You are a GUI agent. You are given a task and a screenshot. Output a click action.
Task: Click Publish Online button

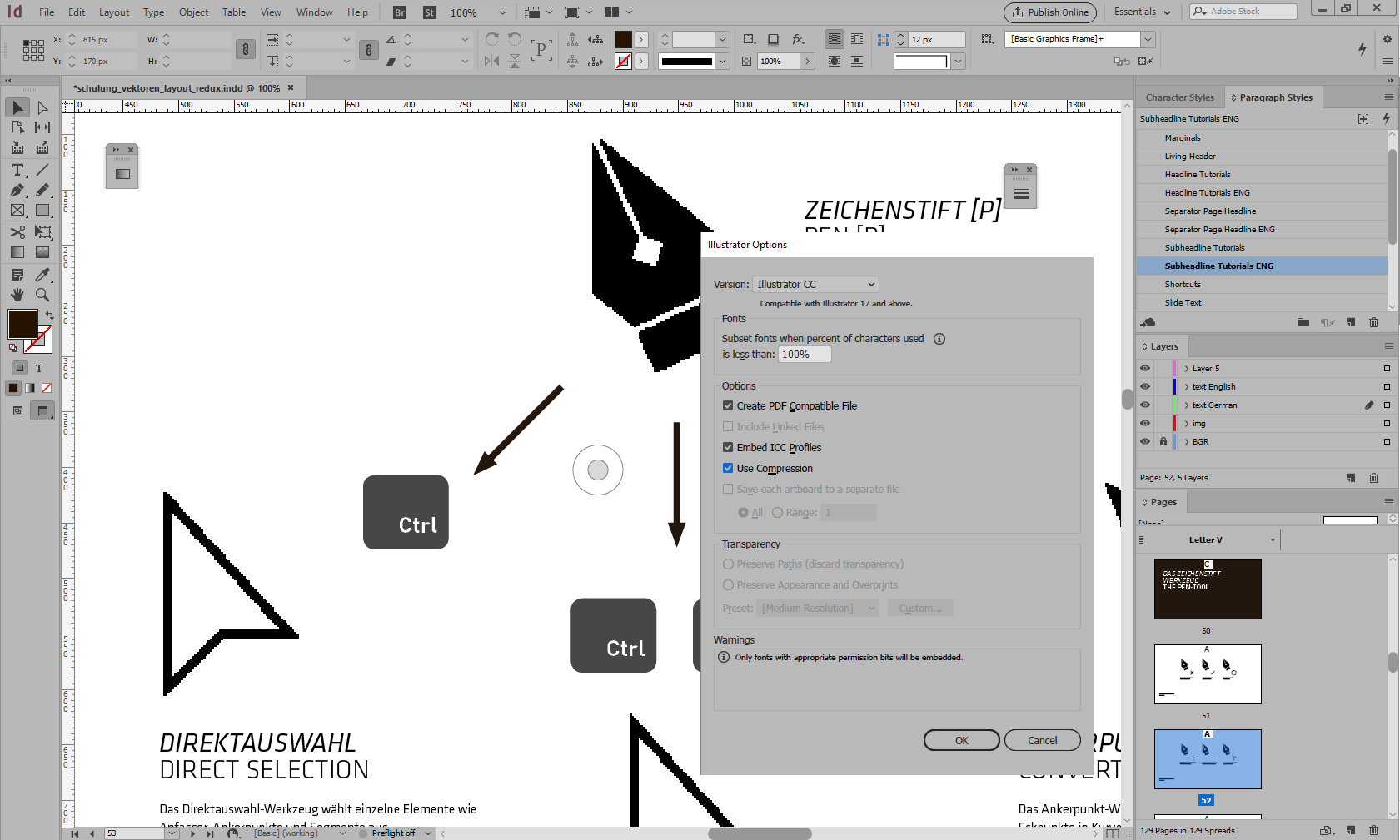point(1050,12)
